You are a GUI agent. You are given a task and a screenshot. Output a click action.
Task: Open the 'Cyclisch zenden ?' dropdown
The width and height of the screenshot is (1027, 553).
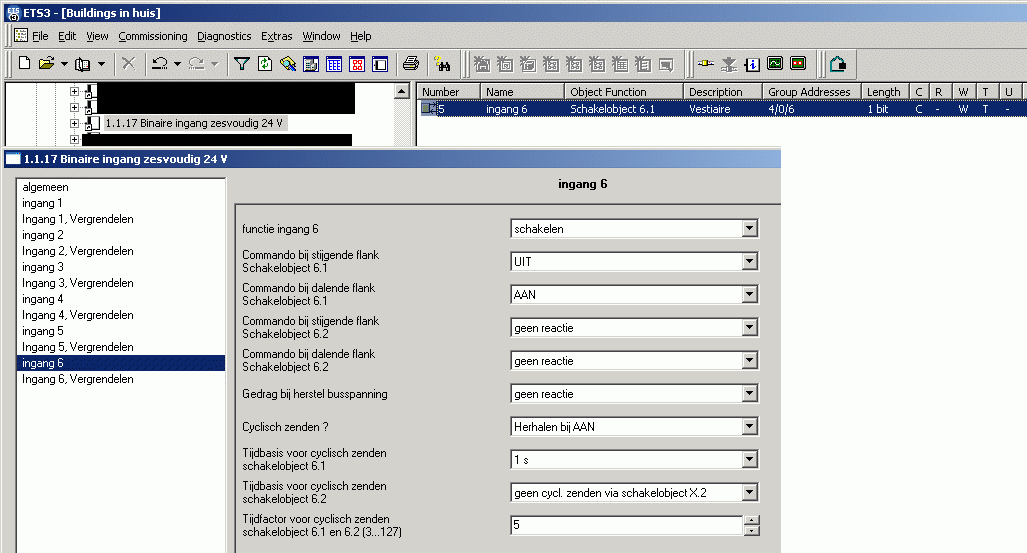tap(750, 427)
